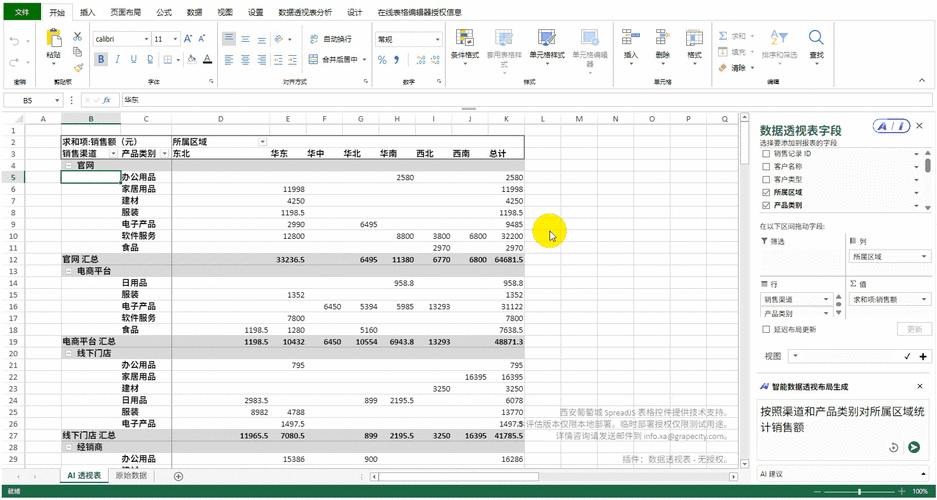The image size is (937, 500).
Task: Switch to the 数据透视表分析 ribbon tab
Action: (x=305, y=12)
